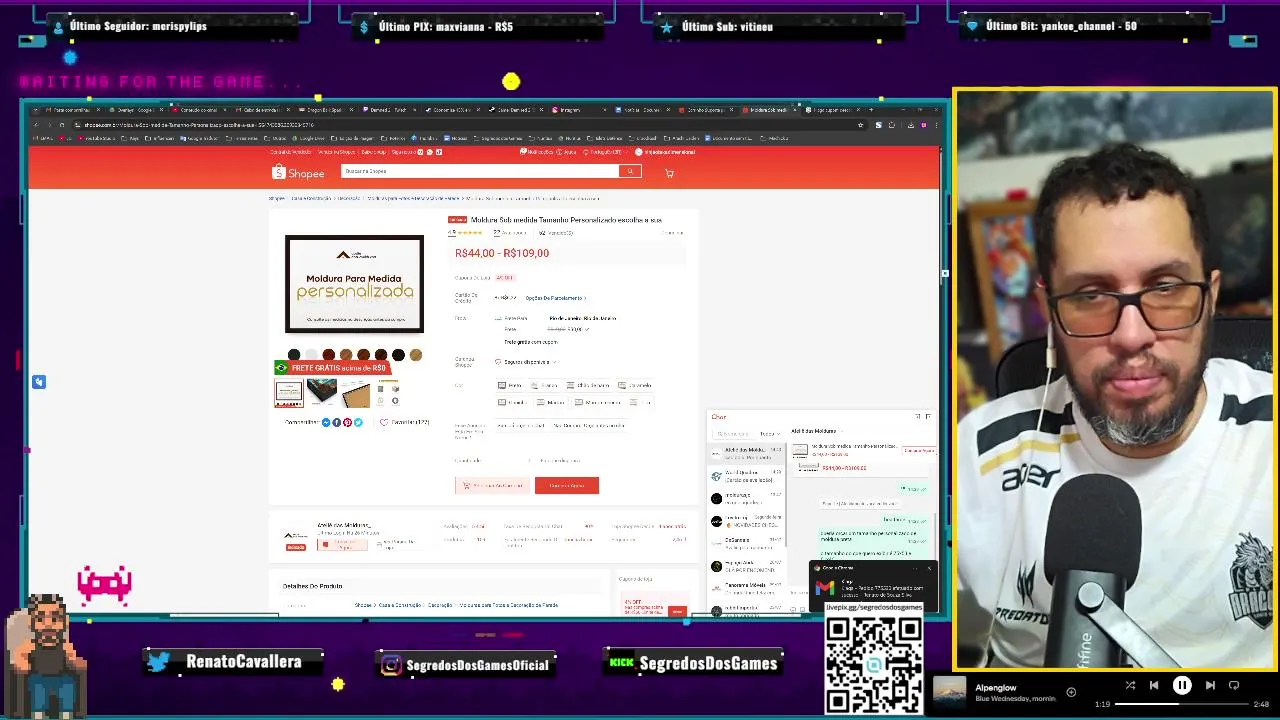Screen dimensions: 1280x720
Task: Select the Branco color option
Action: point(544,385)
